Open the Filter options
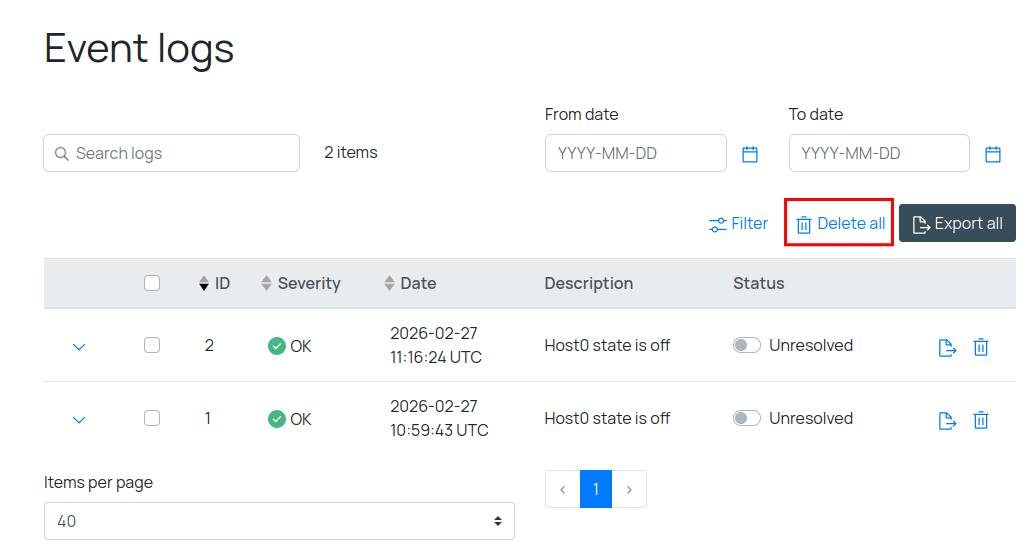 [738, 224]
